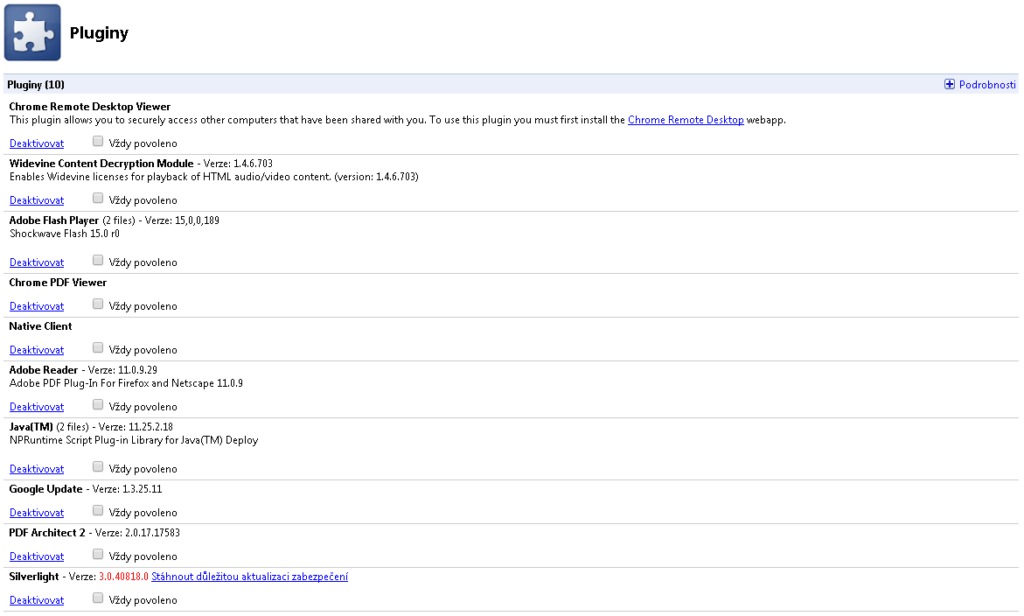Check always allowed for Widevine plugin
The height and width of the screenshot is (616, 1024).
98,199
